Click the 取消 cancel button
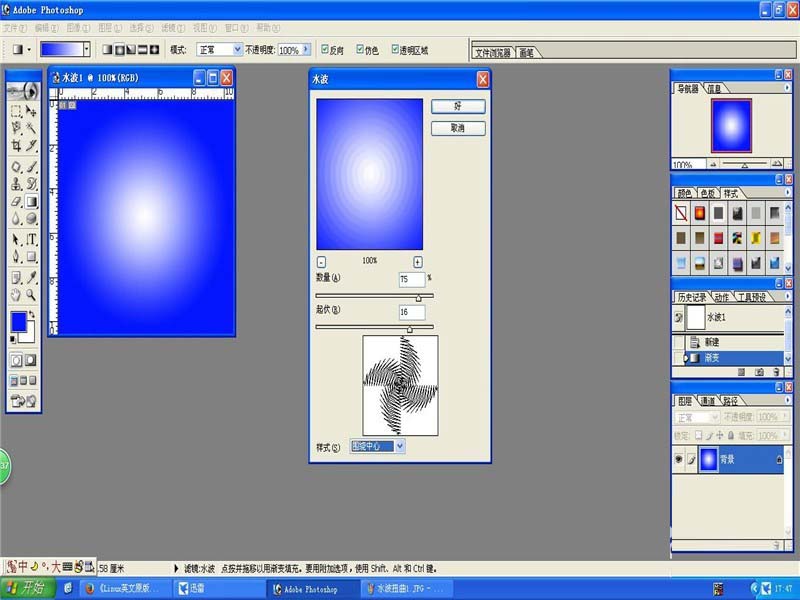Viewport: 800px width, 600px height. [458, 128]
